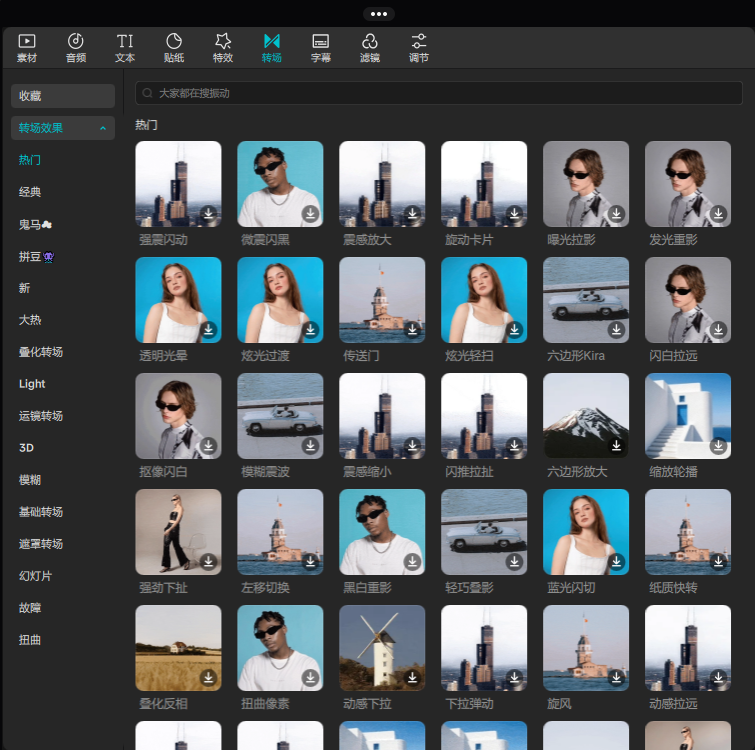Preview the 轻巧叠影 transition thumbnail
The width and height of the screenshot is (755, 750).
(x=484, y=532)
